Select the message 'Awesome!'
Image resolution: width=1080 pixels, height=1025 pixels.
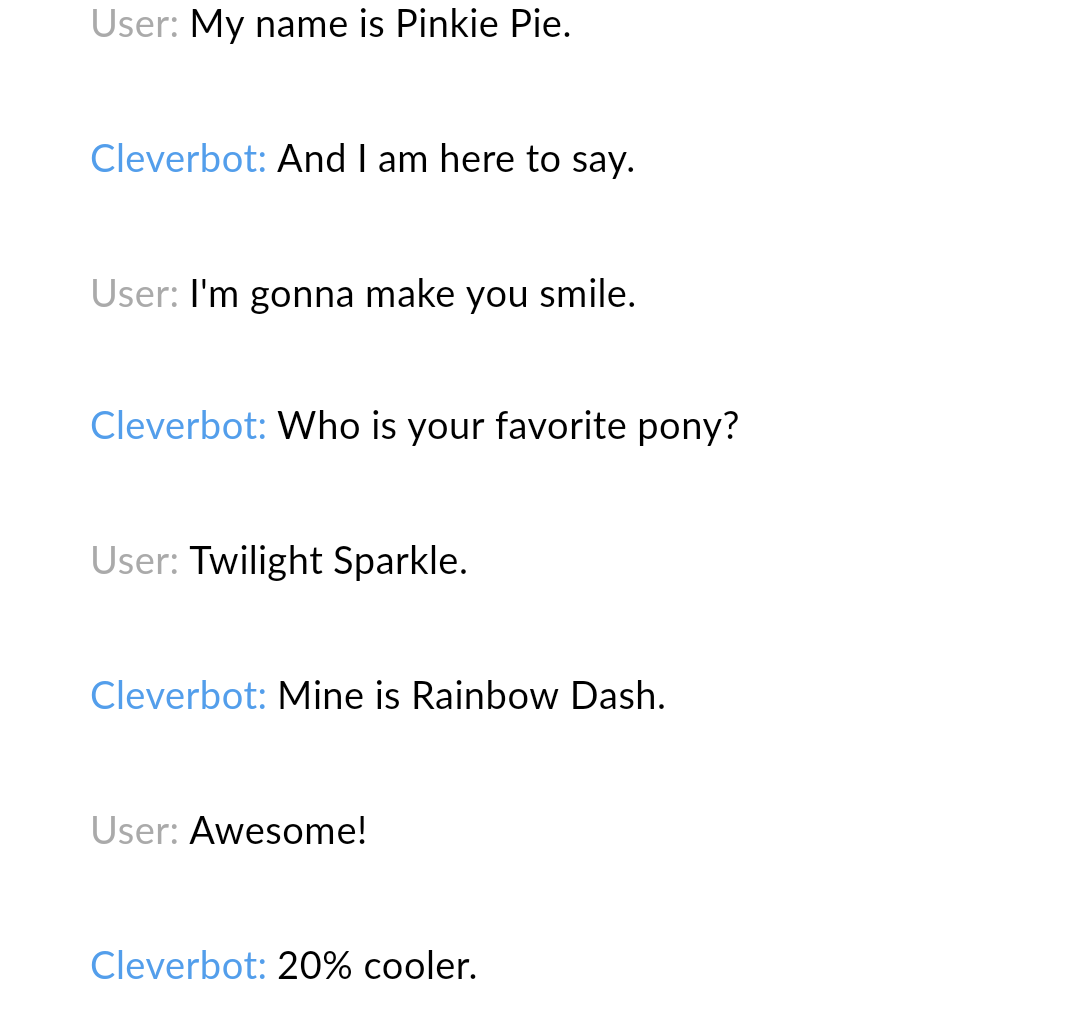point(278,831)
